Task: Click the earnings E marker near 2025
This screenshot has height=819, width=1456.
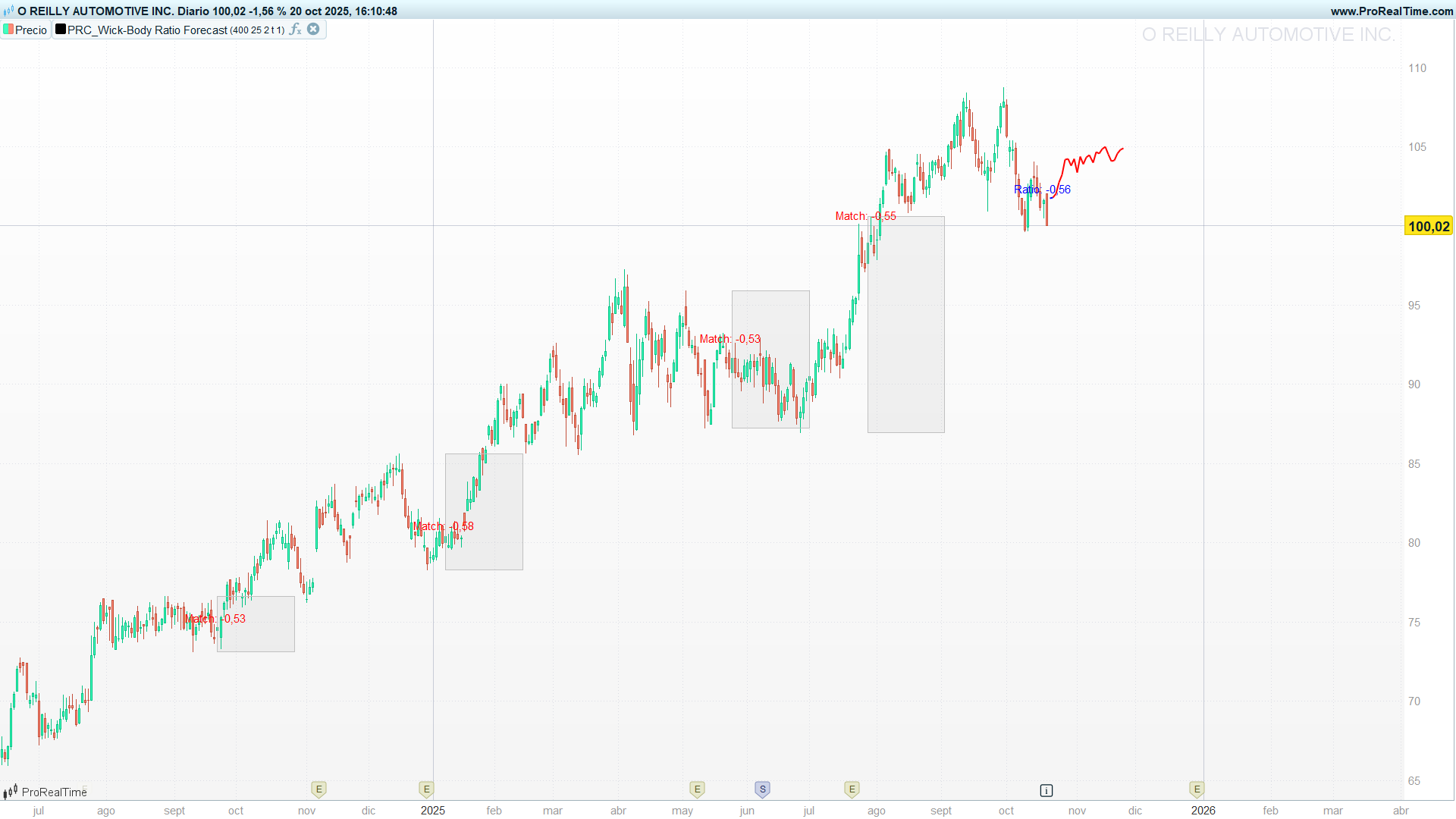Action: coord(426,789)
